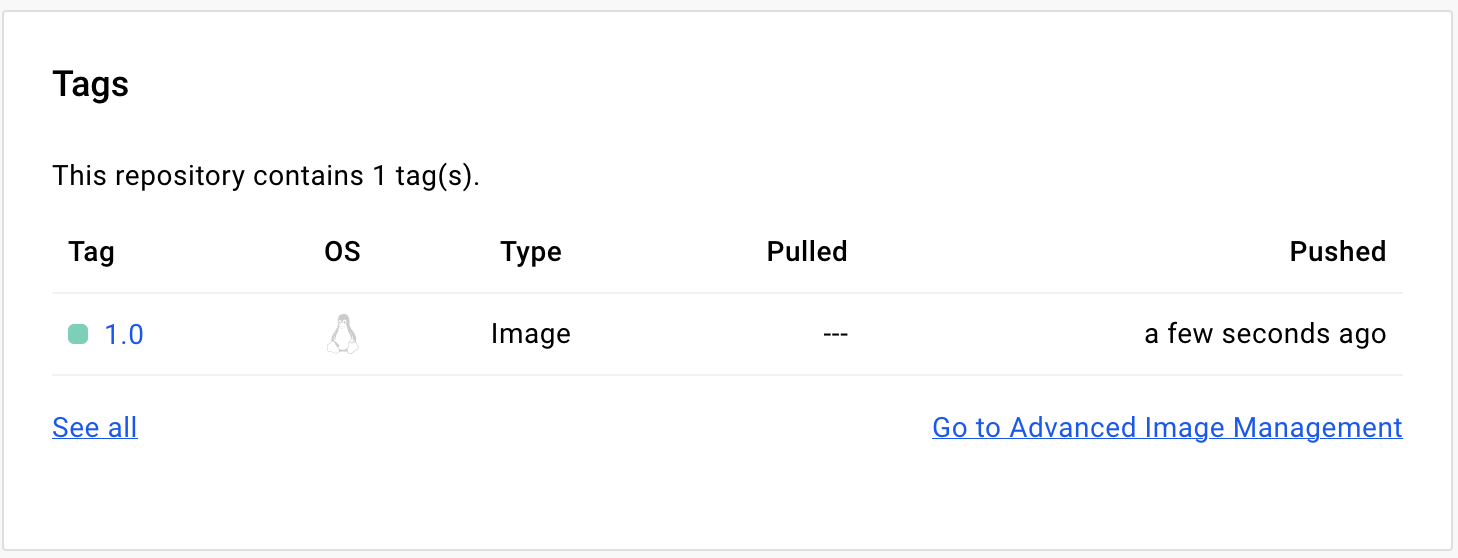Click the Linux penguin OS icon
This screenshot has height=558, width=1458.
pyautogui.click(x=342, y=334)
